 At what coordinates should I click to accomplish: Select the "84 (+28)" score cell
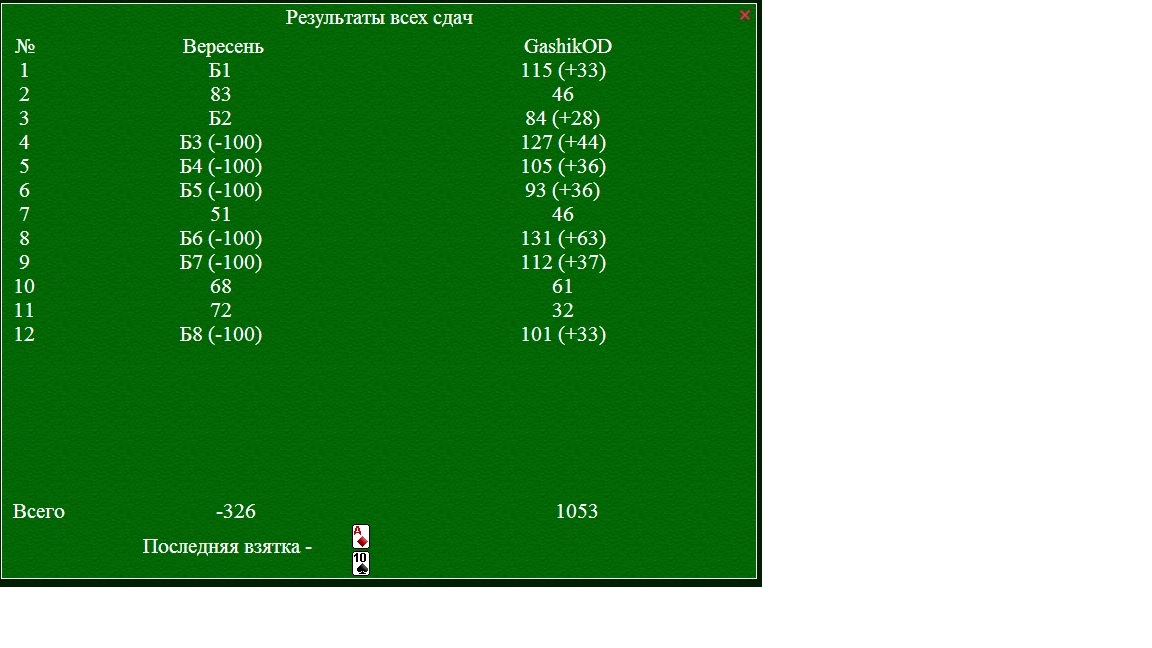pyautogui.click(x=563, y=118)
